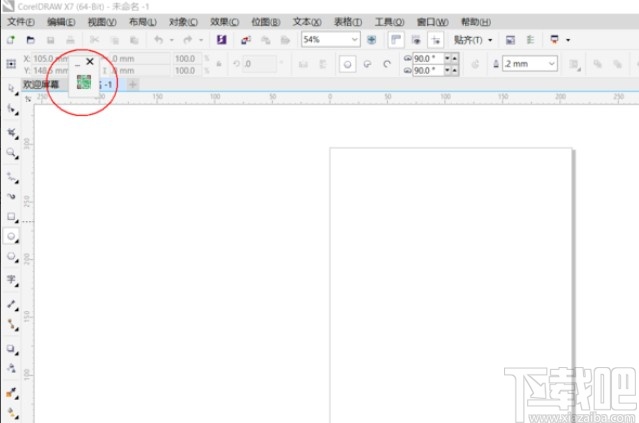
Task: Select the Shape tool in the toolbox
Action: pyautogui.click(x=11, y=109)
